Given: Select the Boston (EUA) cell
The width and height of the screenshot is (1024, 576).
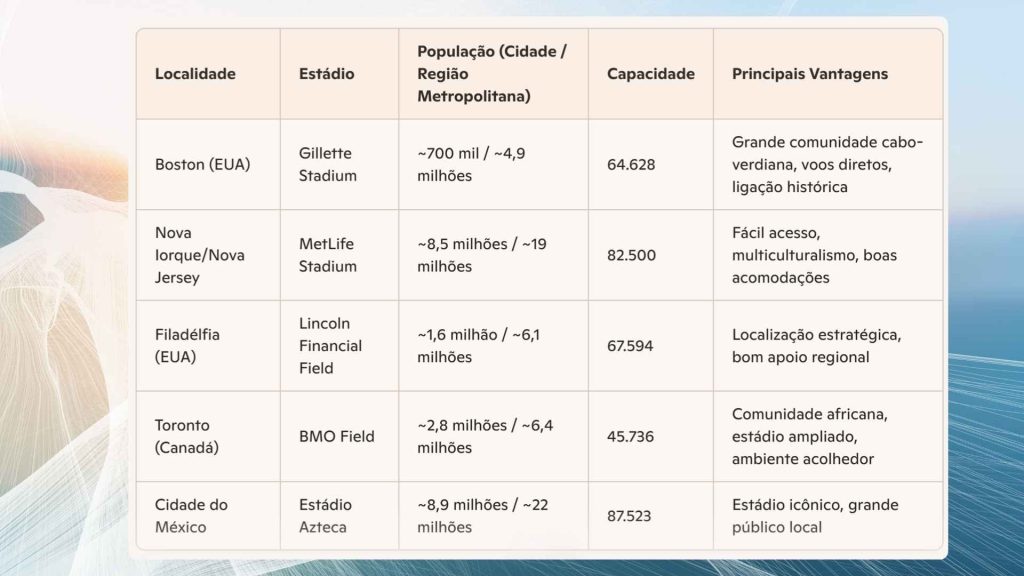Looking at the screenshot, I should tap(202, 164).
